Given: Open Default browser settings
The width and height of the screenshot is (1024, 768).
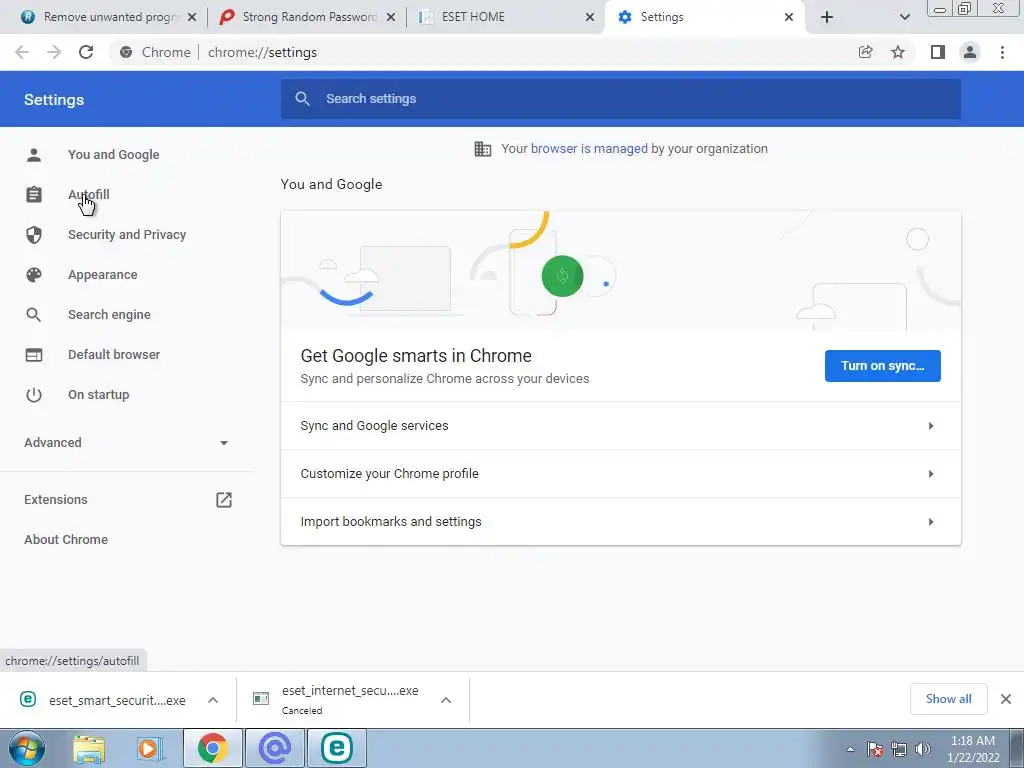Looking at the screenshot, I should pos(114,355).
